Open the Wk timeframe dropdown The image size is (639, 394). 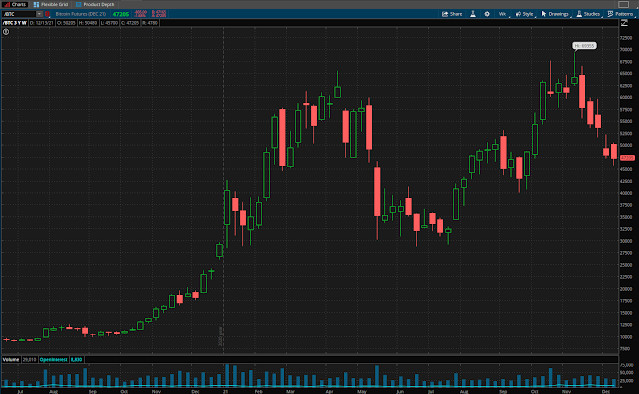pos(502,14)
